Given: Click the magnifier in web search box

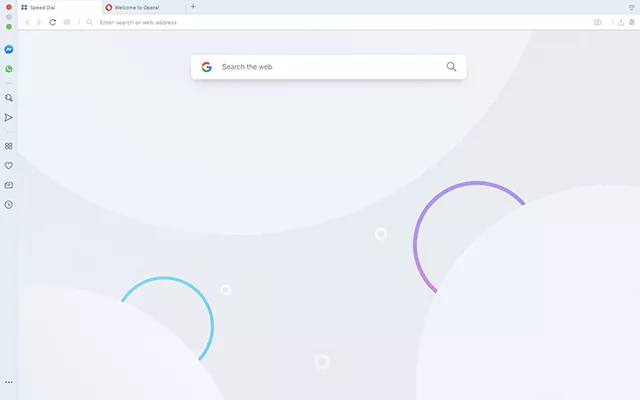Looking at the screenshot, I should click(451, 67).
